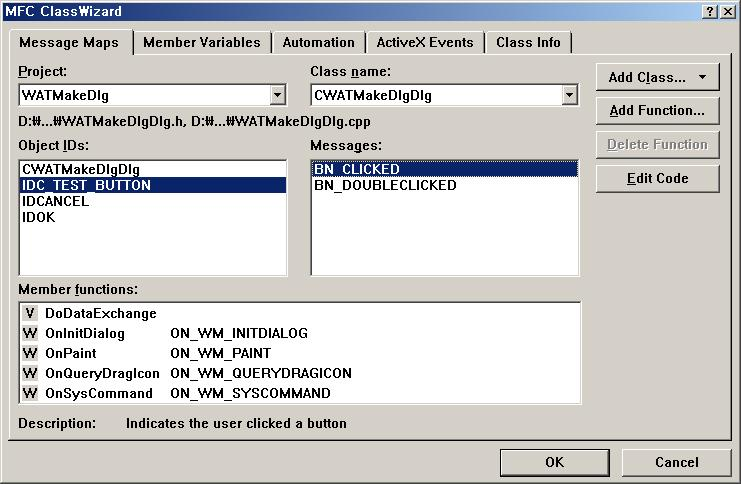Close the MFC ClassWizard window

(x=728, y=11)
